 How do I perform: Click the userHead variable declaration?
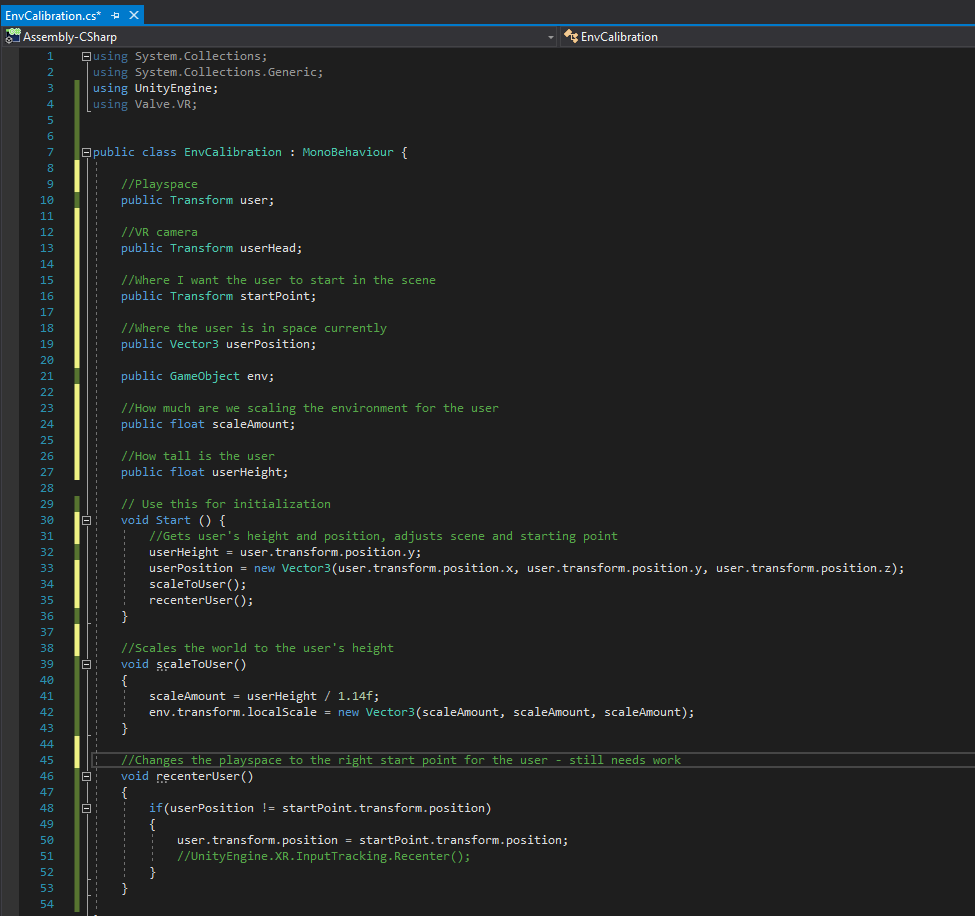270,248
